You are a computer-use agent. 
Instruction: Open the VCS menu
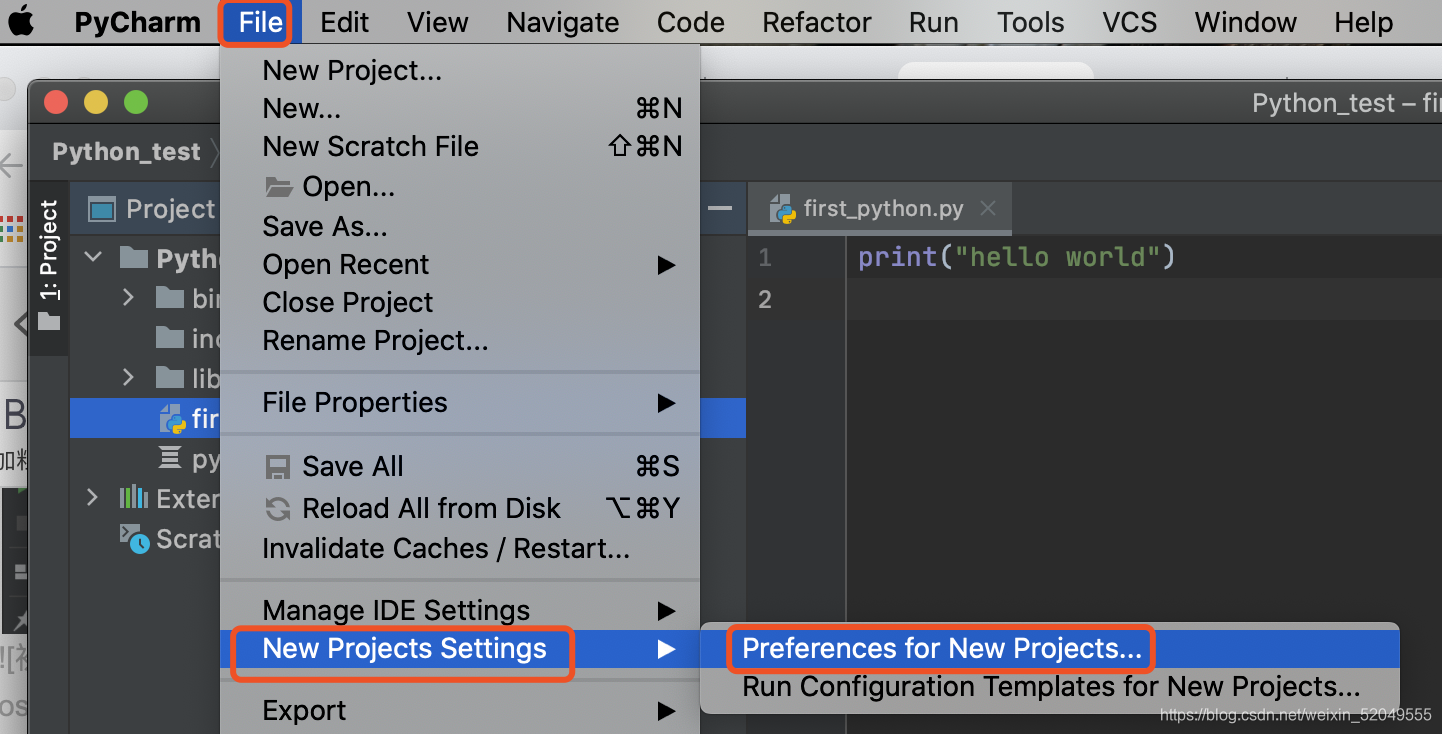(x=1130, y=22)
